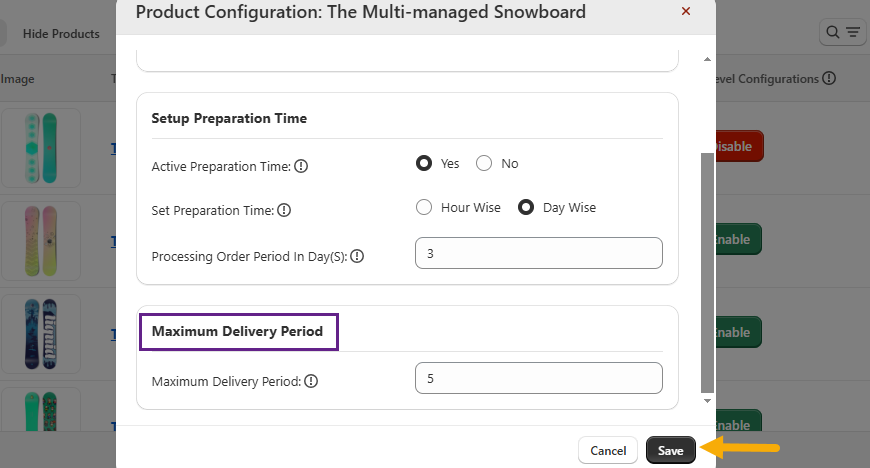
Task: Choose Hour Wise preparation time
Action: click(424, 207)
